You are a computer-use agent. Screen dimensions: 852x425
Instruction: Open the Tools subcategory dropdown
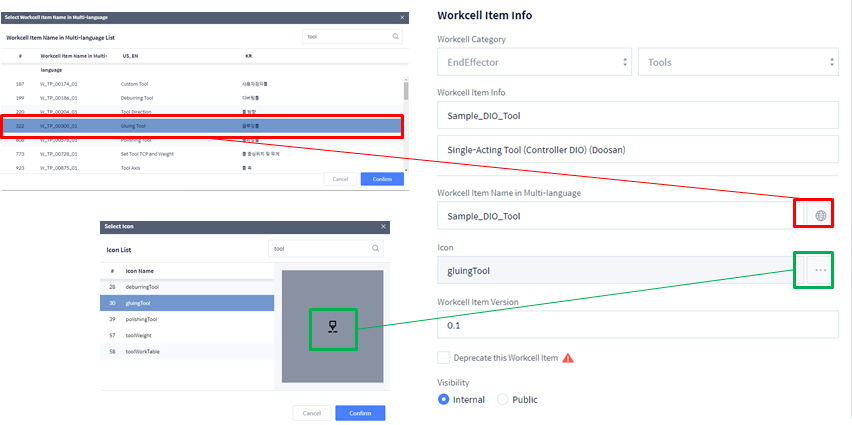[738, 62]
